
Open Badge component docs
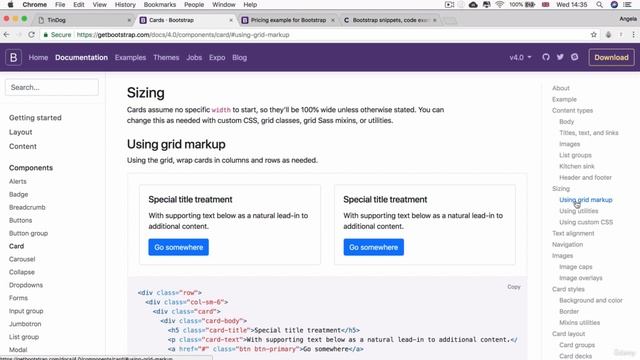(x=18, y=194)
